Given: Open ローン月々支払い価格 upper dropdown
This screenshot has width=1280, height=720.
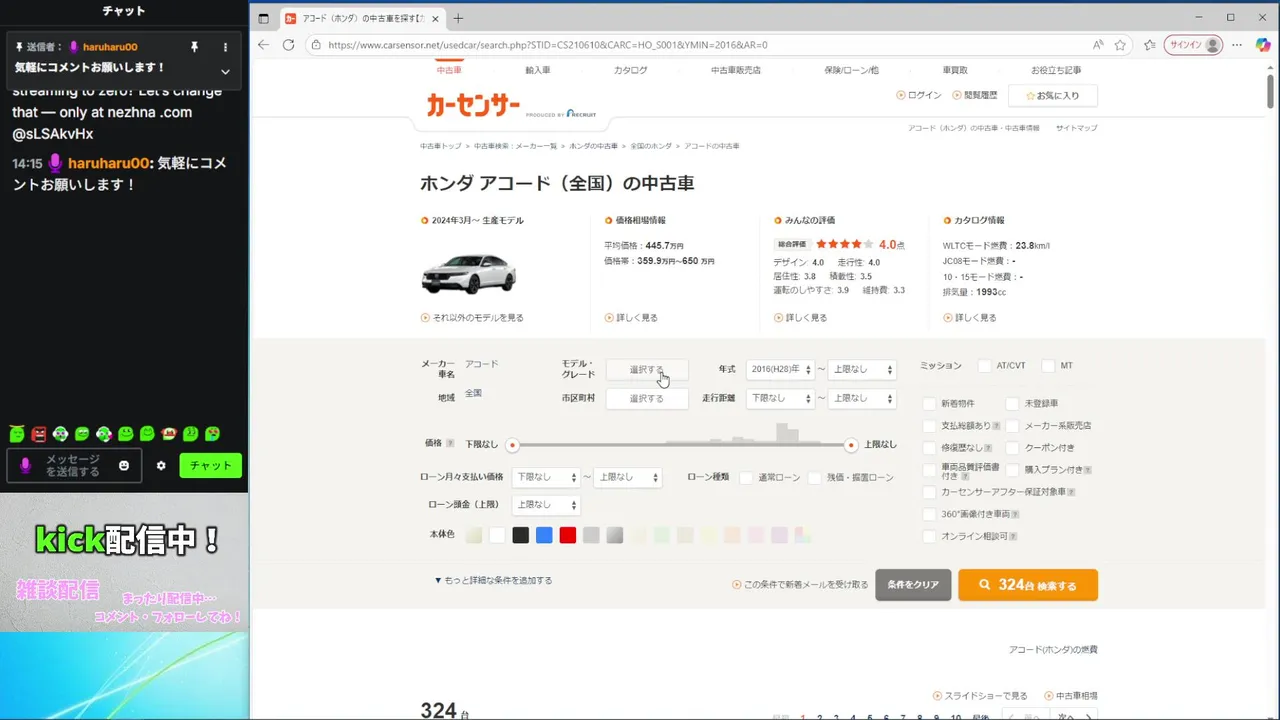Looking at the screenshot, I should pyautogui.click(x=628, y=477).
